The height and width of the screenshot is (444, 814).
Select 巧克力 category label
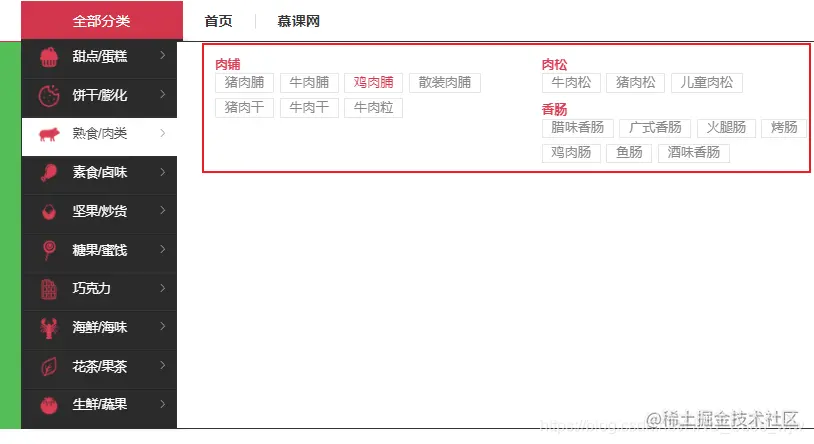[x=91, y=288]
